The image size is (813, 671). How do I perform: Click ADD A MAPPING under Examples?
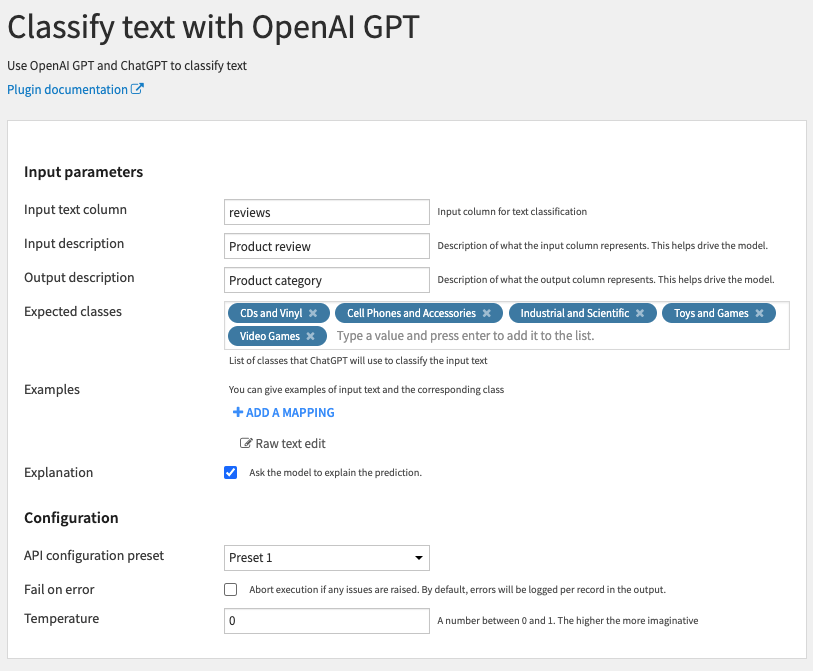click(284, 412)
